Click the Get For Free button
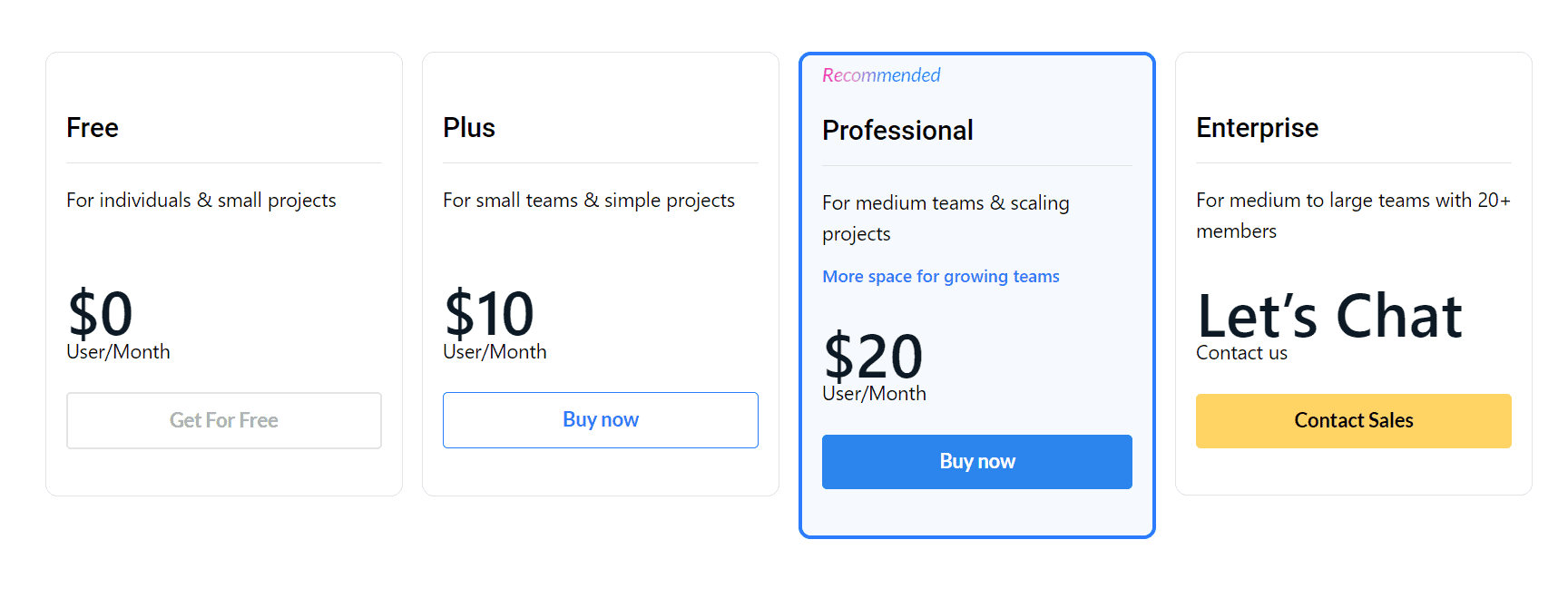Viewport: 1568px width, 589px height. pos(223,420)
